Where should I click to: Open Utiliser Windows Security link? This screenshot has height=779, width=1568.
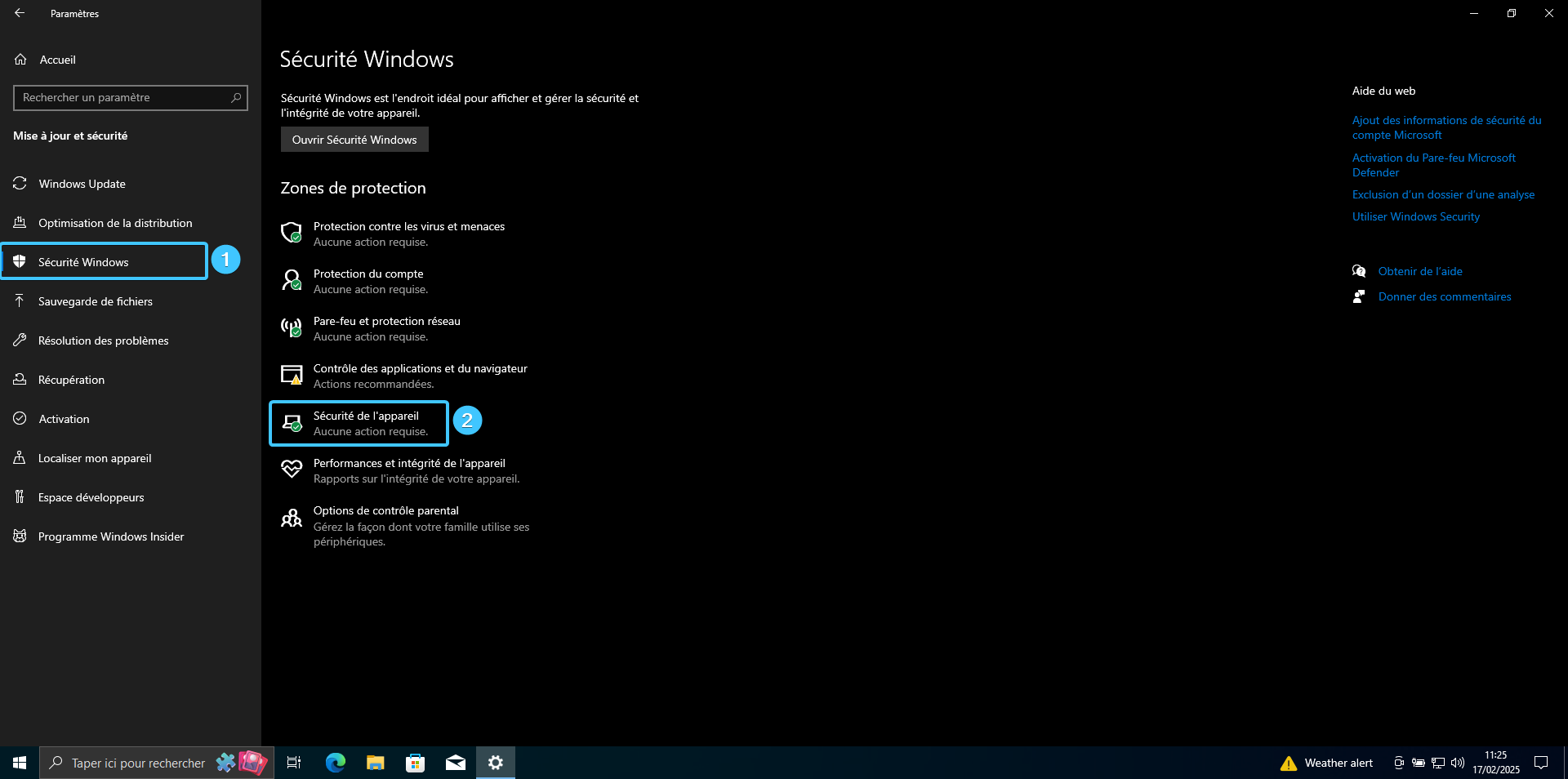pos(1416,216)
